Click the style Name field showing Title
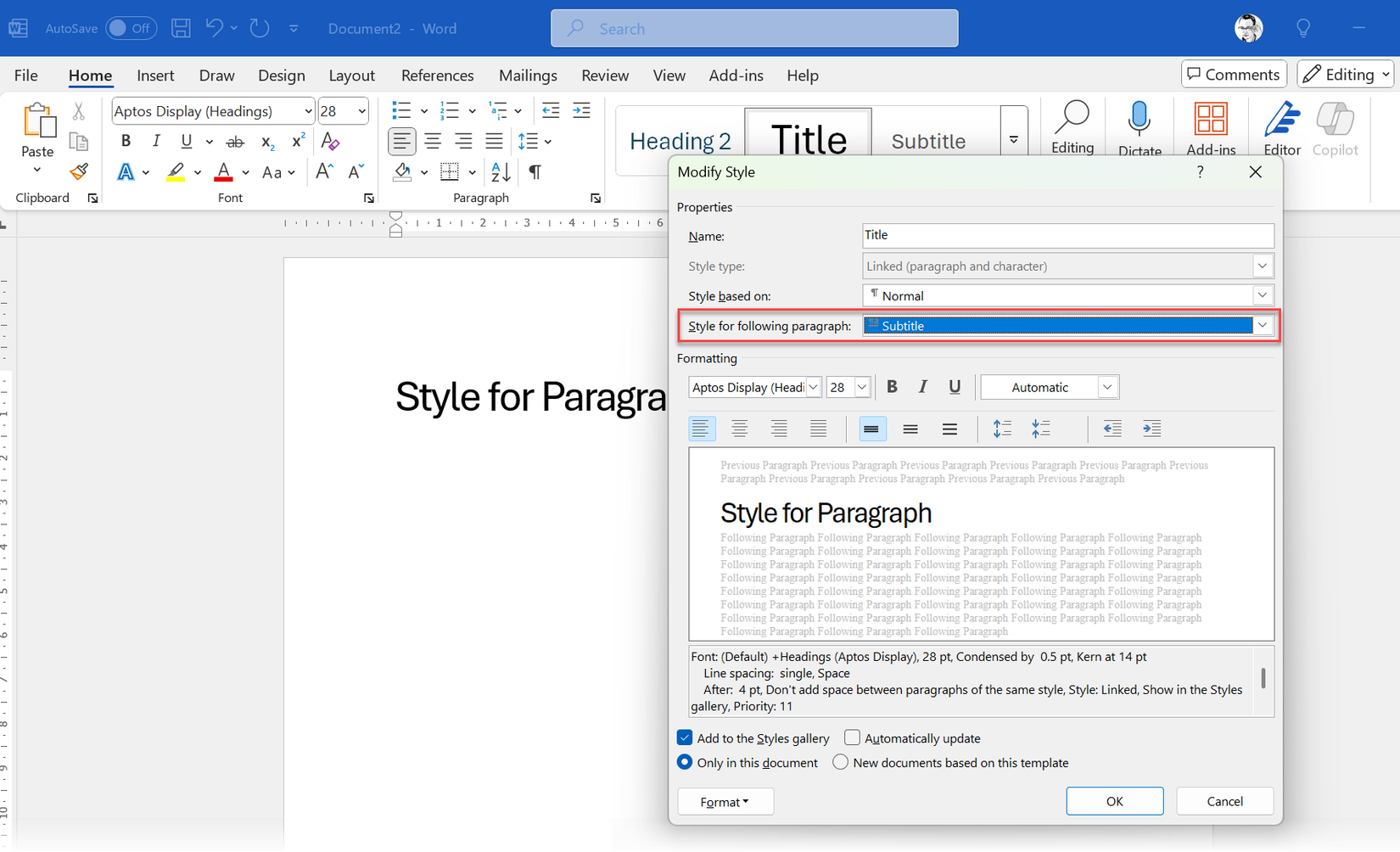This screenshot has width=1400, height=852. (x=1067, y=235)
